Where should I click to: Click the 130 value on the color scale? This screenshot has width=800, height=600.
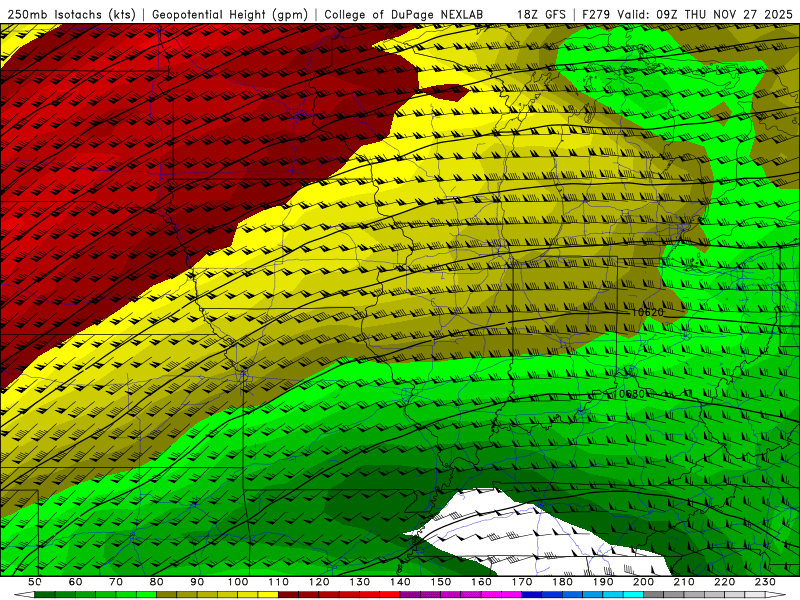(360, 582)
